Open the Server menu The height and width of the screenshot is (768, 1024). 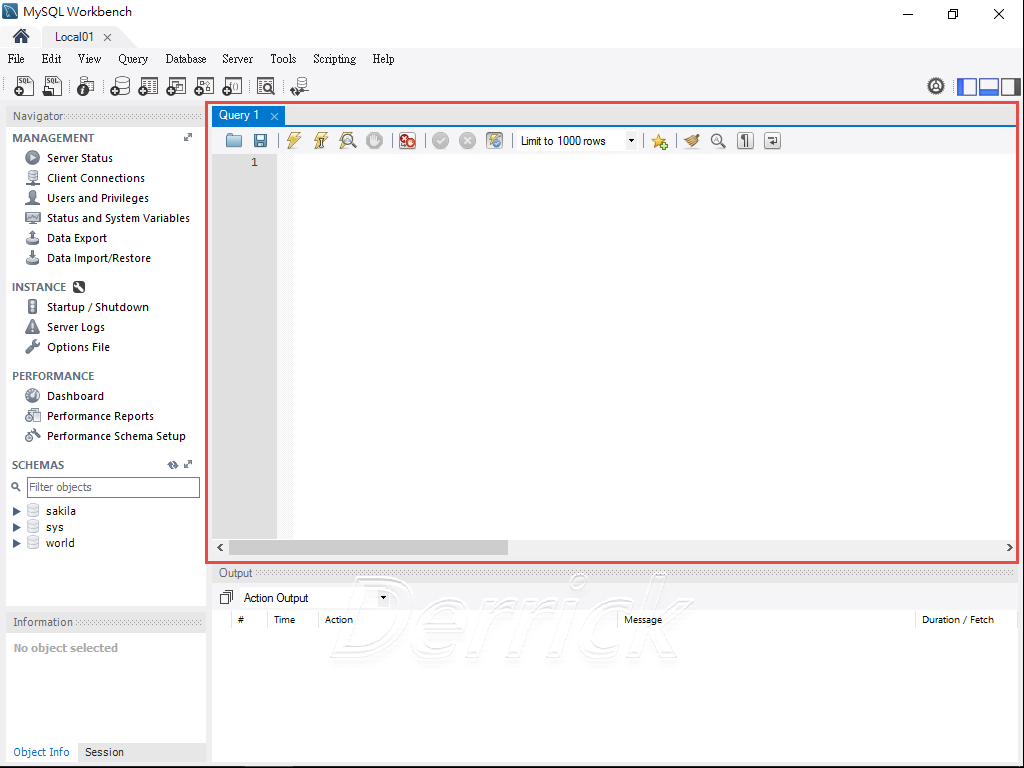coord(237,59)
